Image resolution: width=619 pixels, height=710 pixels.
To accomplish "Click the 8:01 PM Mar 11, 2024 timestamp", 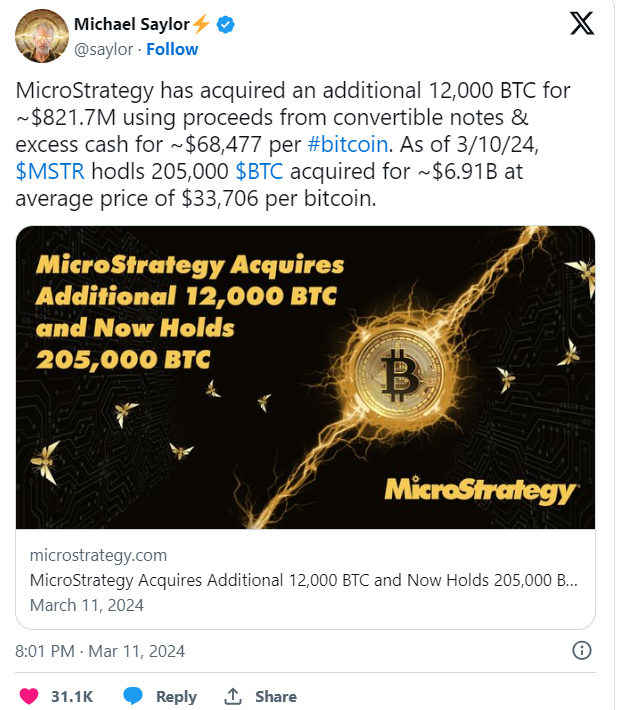I will pos(100,651).
